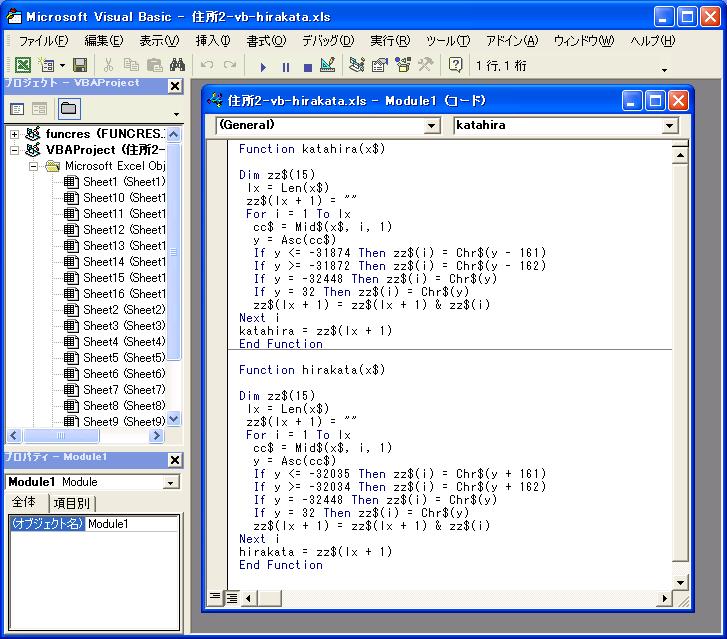Screen dimensions: 727x639
Task: Select Sheet1 in the project tree
Action: [x=124, y=182]
